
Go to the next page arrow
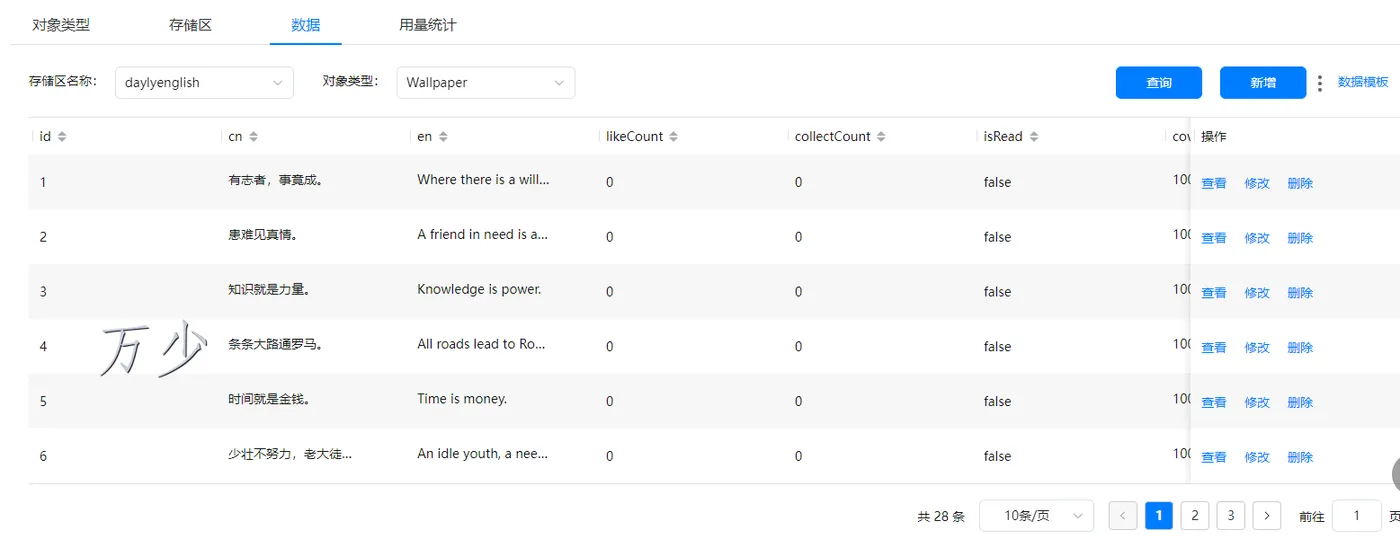coord(1267,516)
